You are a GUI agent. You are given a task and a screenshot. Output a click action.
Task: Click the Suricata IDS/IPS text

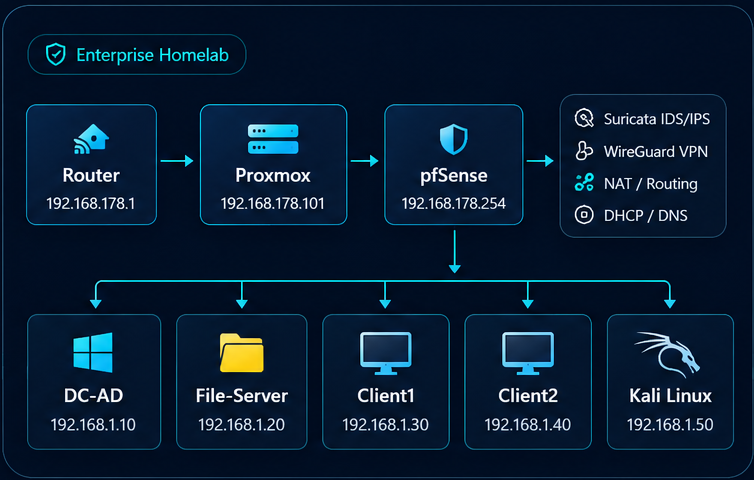point(657,119)
